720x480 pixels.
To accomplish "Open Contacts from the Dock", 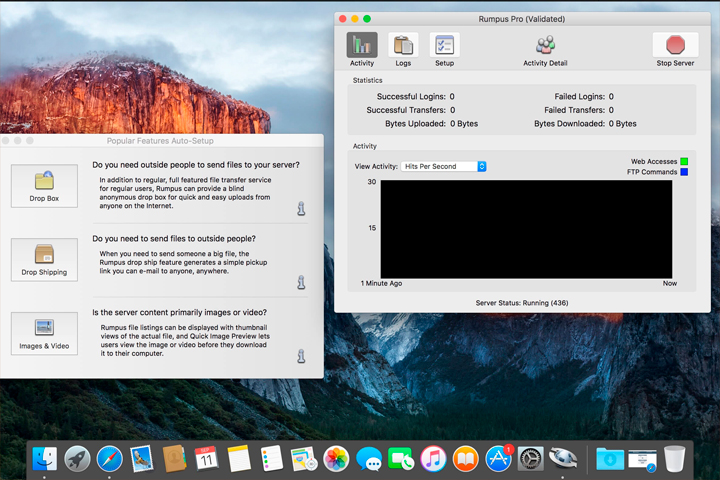I will coord(174,458).
